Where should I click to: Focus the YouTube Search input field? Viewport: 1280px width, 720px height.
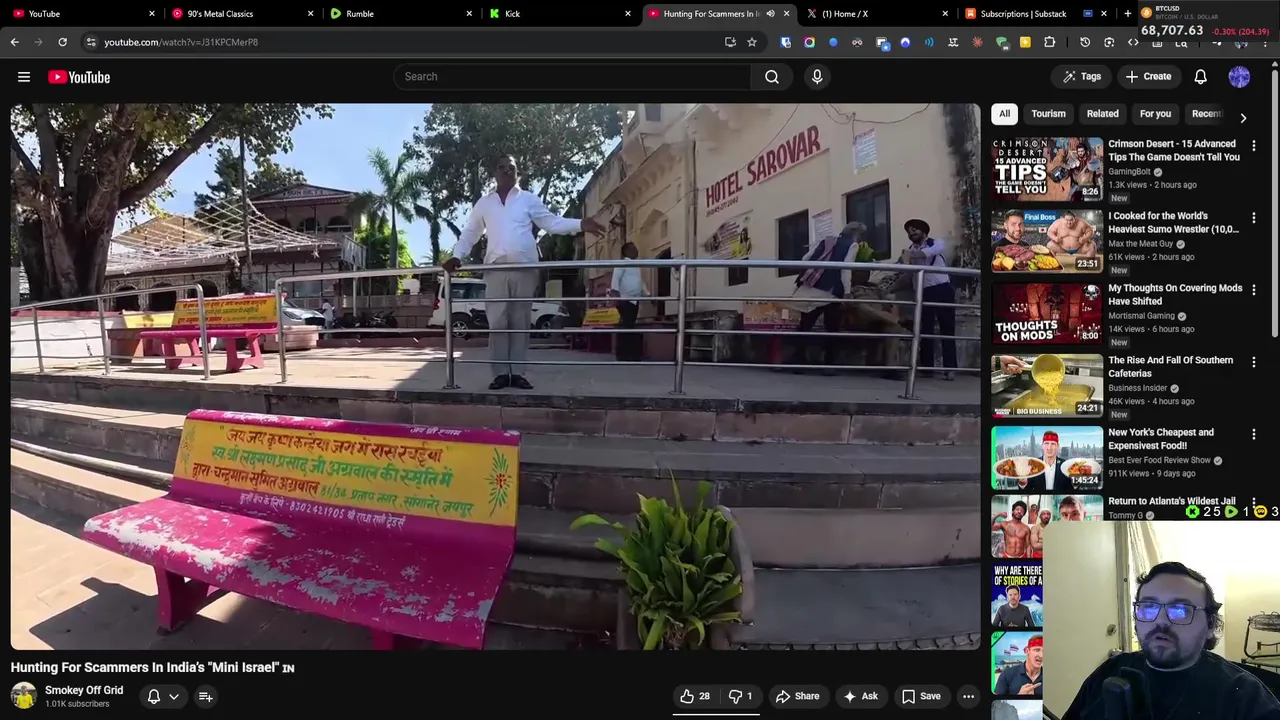[x=572, y=77]
